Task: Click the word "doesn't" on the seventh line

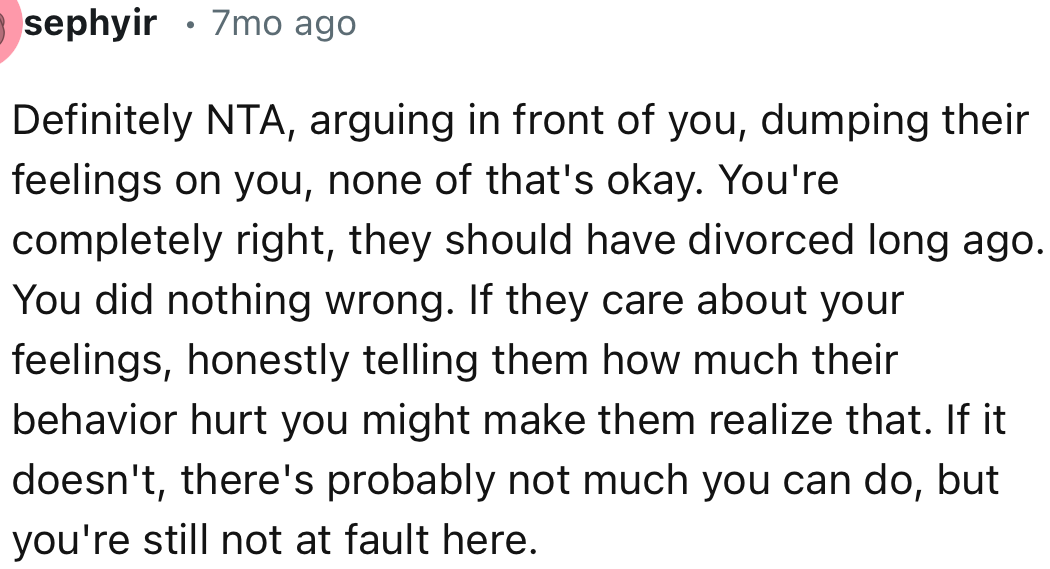Action: [x=77, y=481]
